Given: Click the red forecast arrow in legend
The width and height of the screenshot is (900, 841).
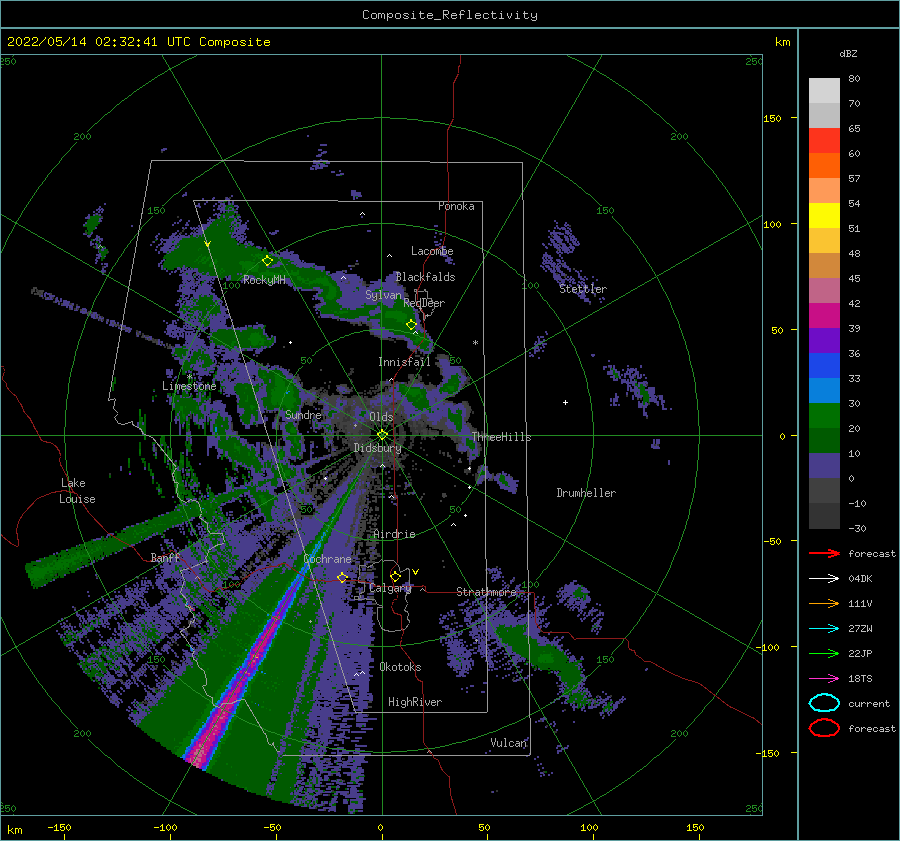Looking at the screenshot, I should click(x=824, y=553).
